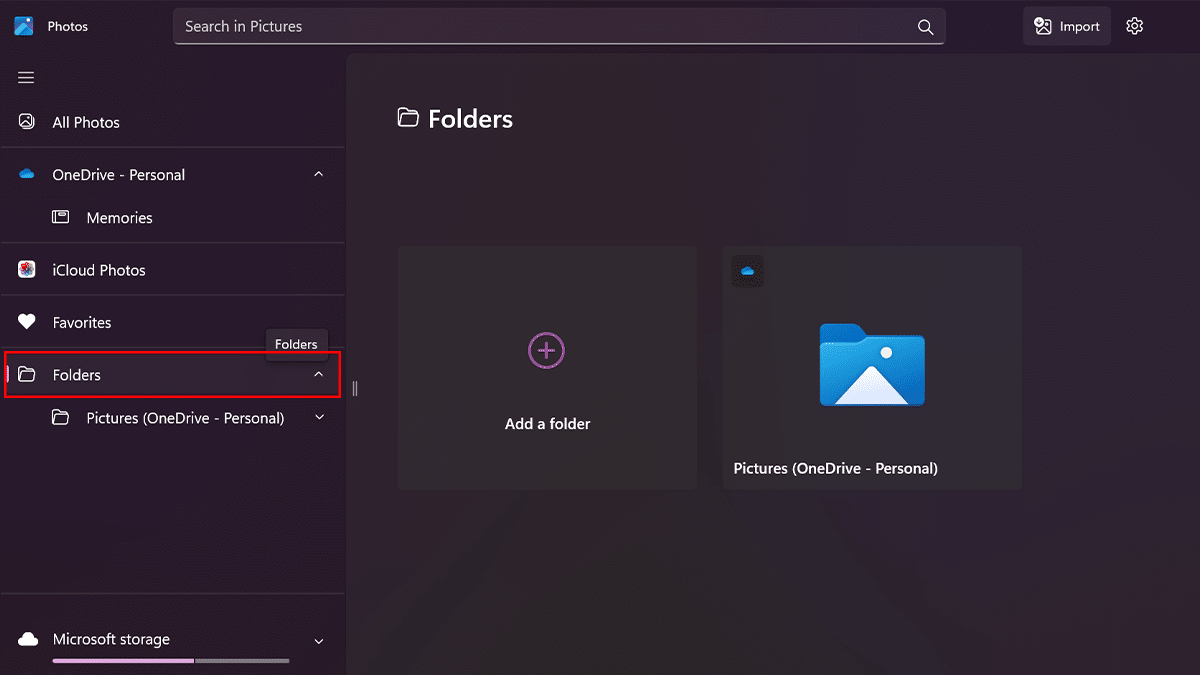Click the Microsoft storage usage bar
This screenshot has width=1200, height=675.
click(x=171, y=661)
